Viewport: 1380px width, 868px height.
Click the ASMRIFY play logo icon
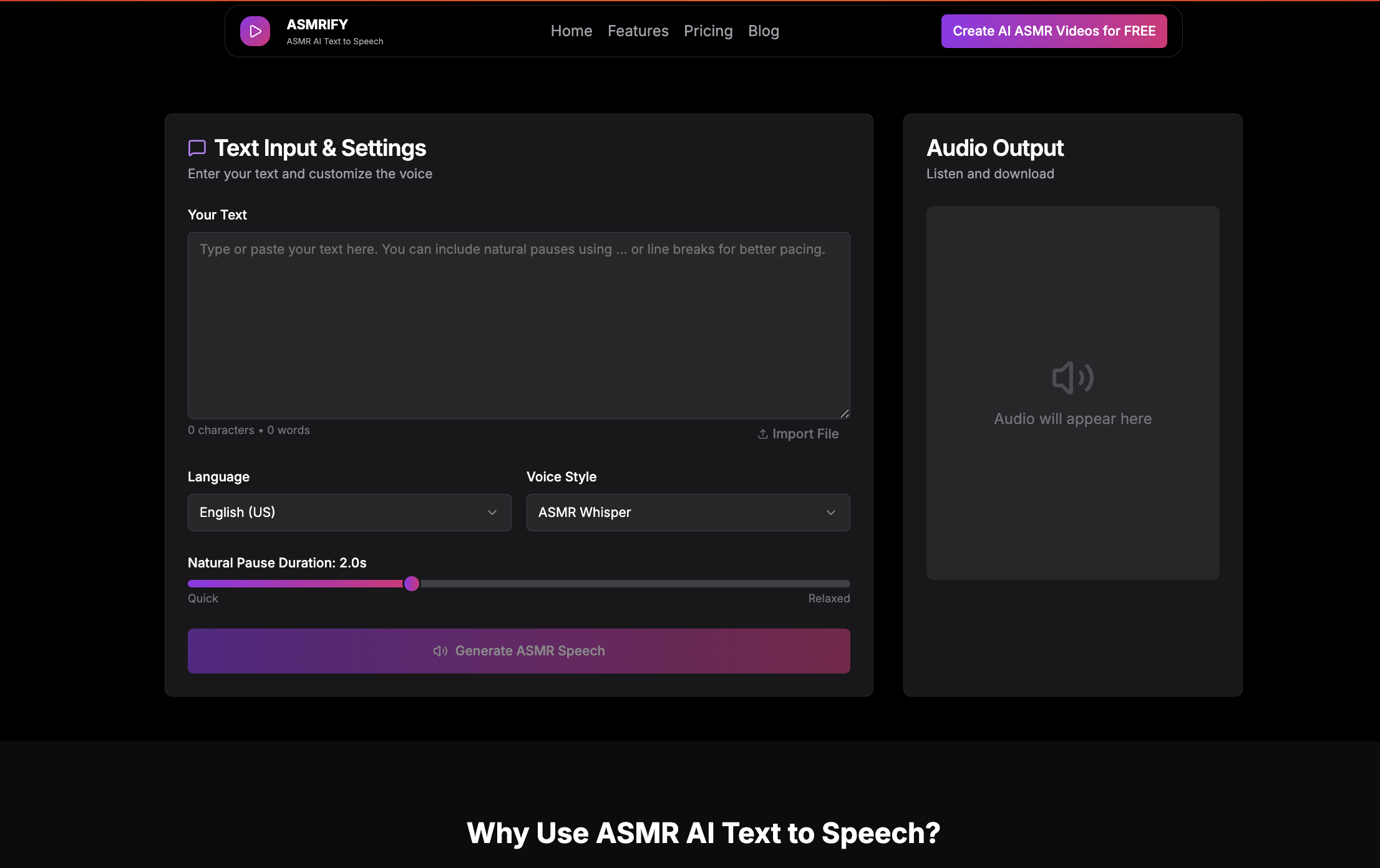(255, 31)
